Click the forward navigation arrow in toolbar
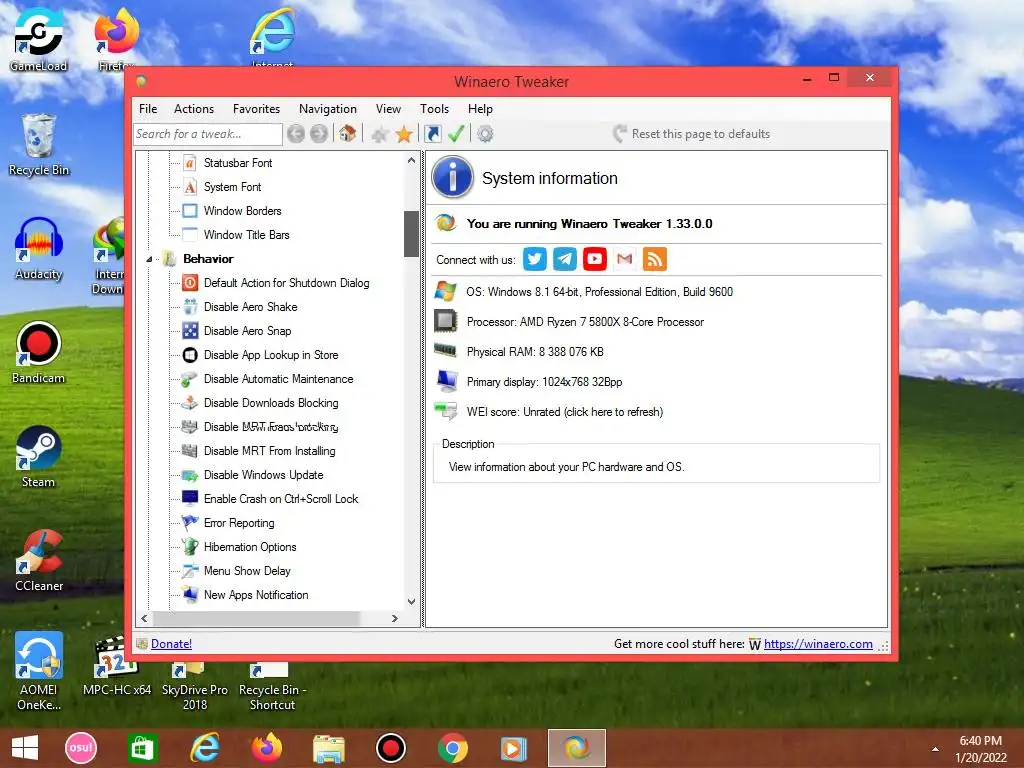 click(x=319, y=134)
